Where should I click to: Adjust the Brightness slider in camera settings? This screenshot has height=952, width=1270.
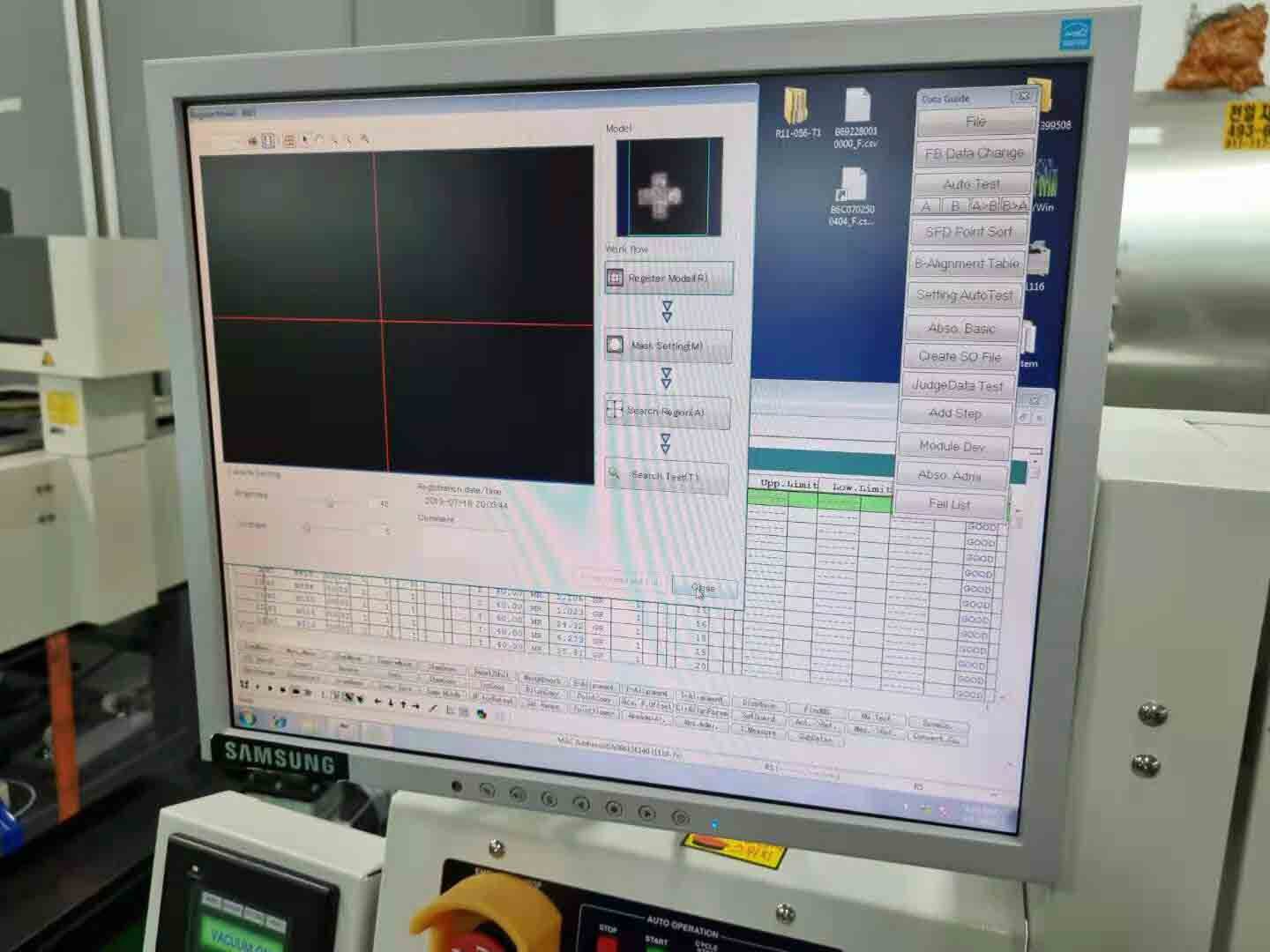328,503
